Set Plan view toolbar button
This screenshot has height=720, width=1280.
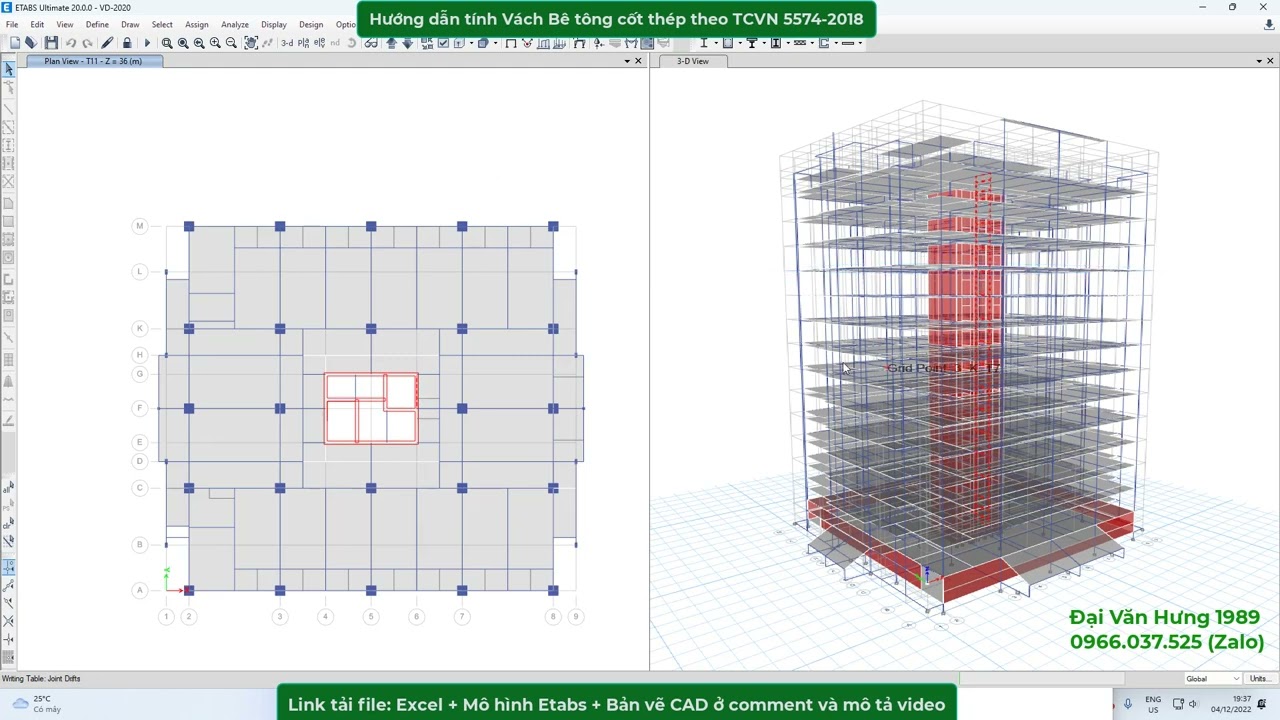coord(304,43)
